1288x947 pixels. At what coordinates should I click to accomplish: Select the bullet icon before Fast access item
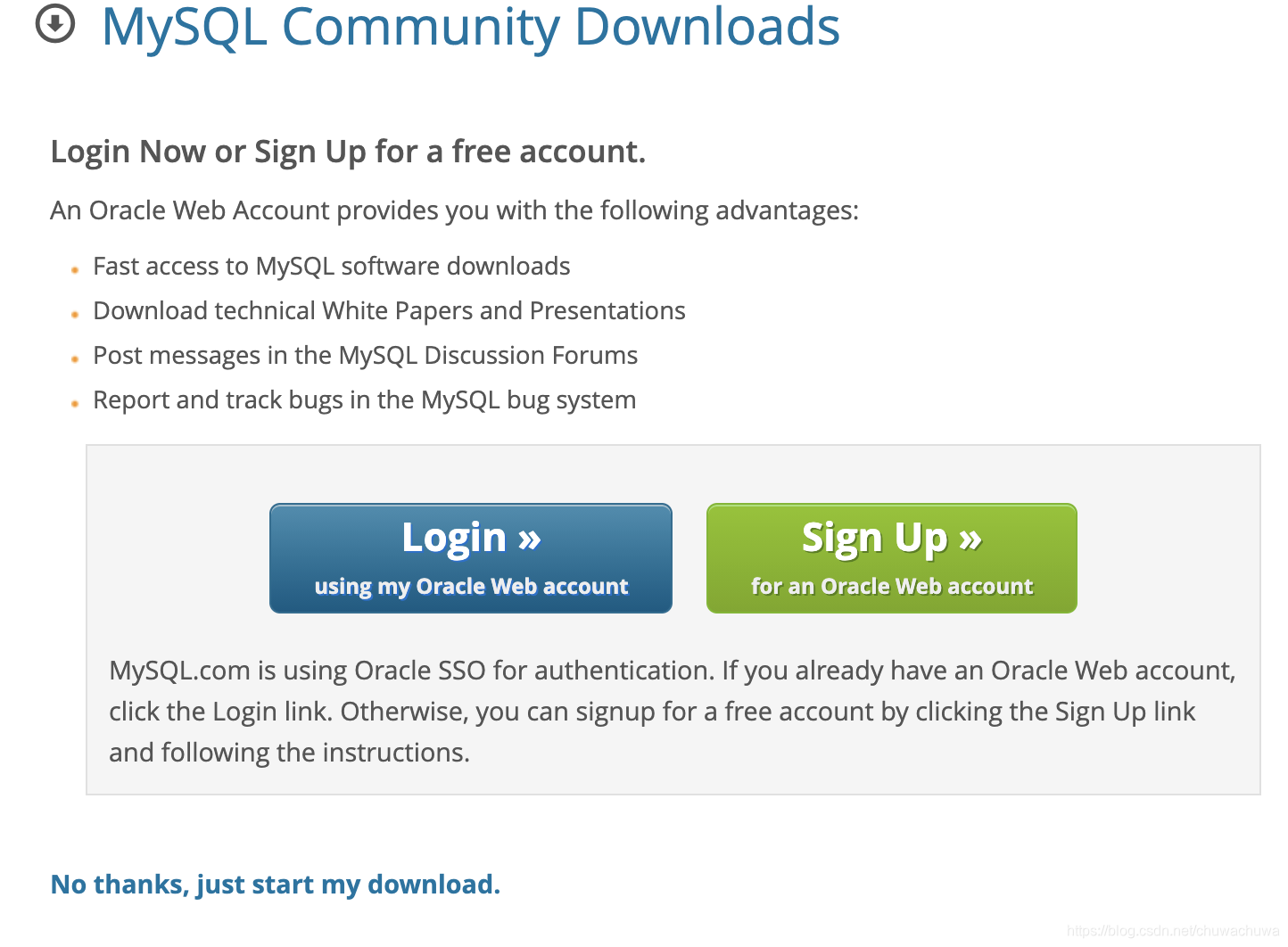(75, 270)
